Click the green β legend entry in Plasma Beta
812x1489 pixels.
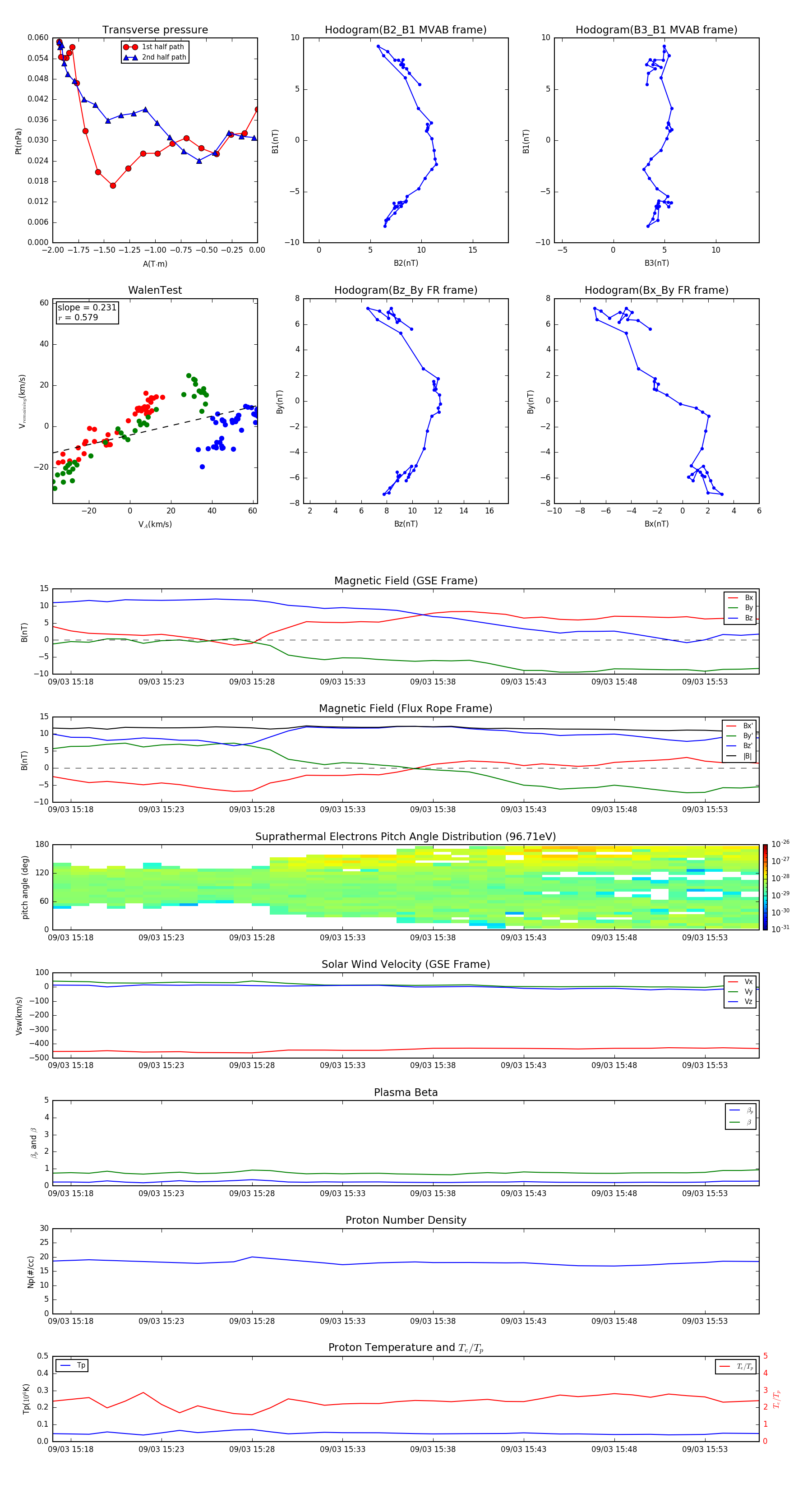point(741,1123)
